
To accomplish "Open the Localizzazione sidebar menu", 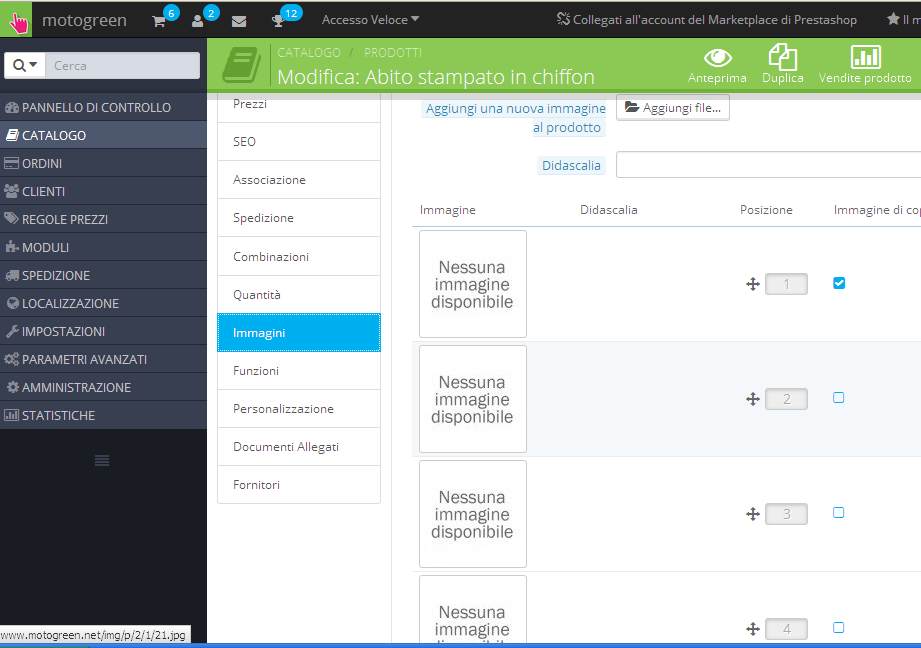I will coord(103,303).
